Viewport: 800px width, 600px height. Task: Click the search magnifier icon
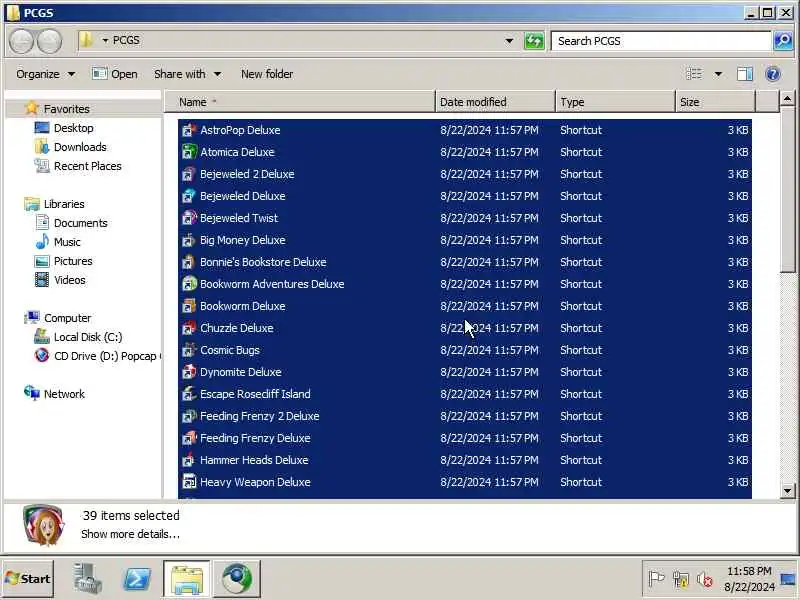click(783, 41)
